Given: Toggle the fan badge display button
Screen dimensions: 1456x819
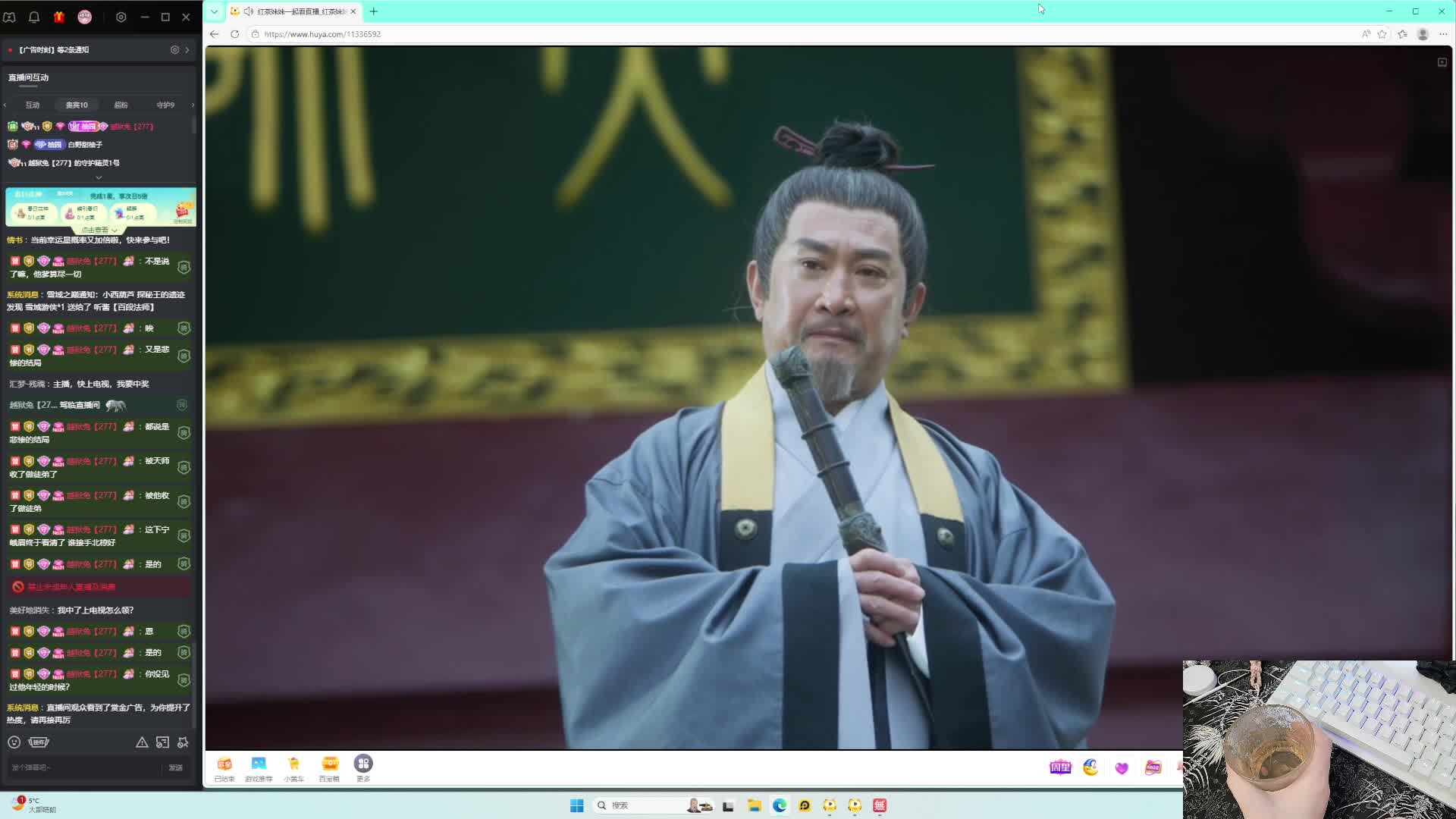Looking at the screenshot, I should [39, 742].
